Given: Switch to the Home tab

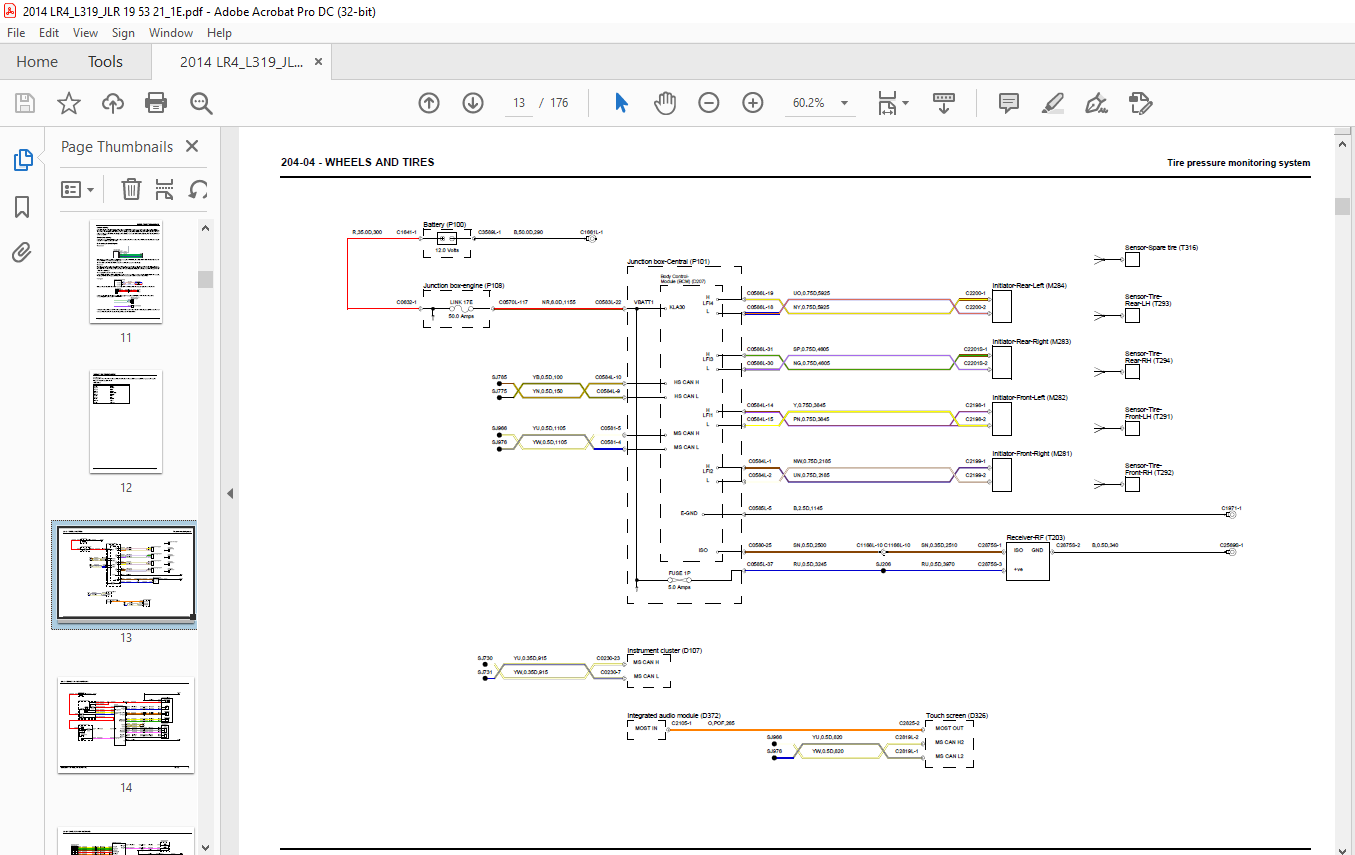Looking at the screenshot, I should (x=37, y=62).
